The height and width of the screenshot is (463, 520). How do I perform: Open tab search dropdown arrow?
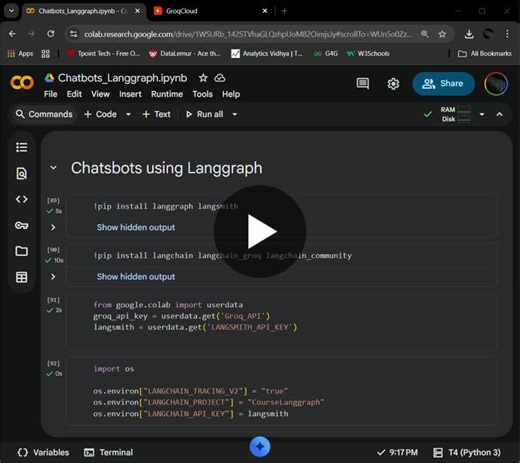click(11, 11)
